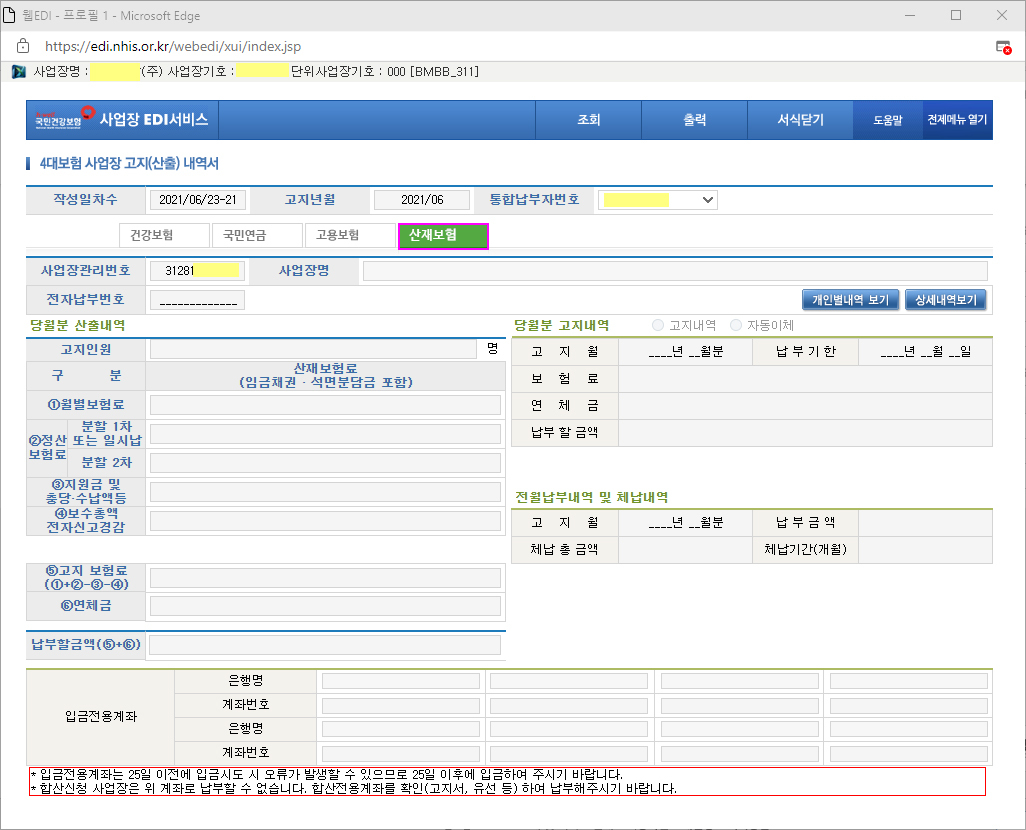Click 전체메뉴 열기

pos(957,120)
